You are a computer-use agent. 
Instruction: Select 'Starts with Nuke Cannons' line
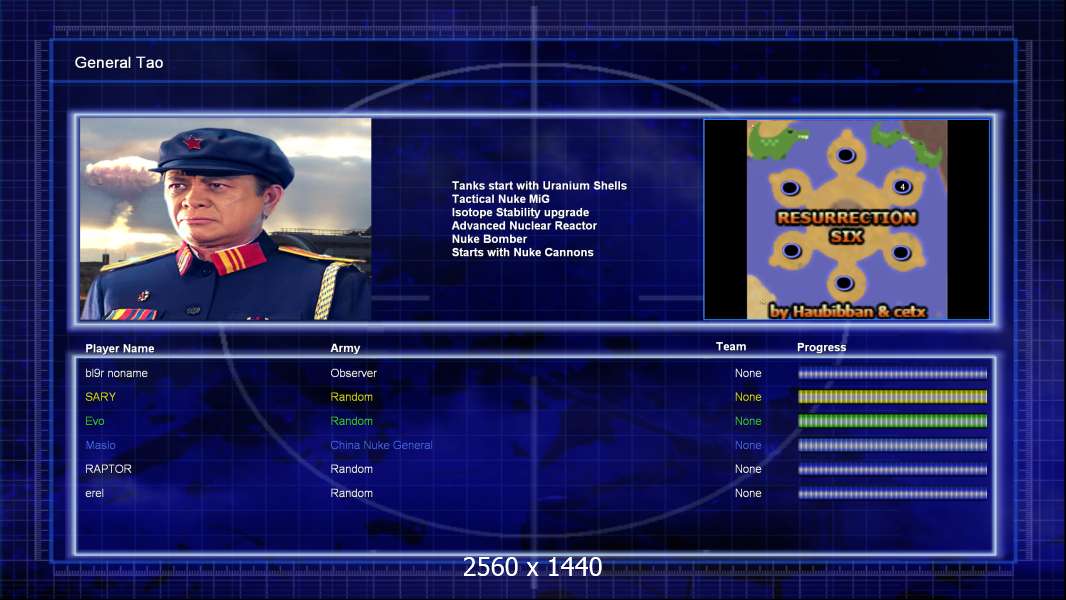pyautogui.click(x=522, y=252)
